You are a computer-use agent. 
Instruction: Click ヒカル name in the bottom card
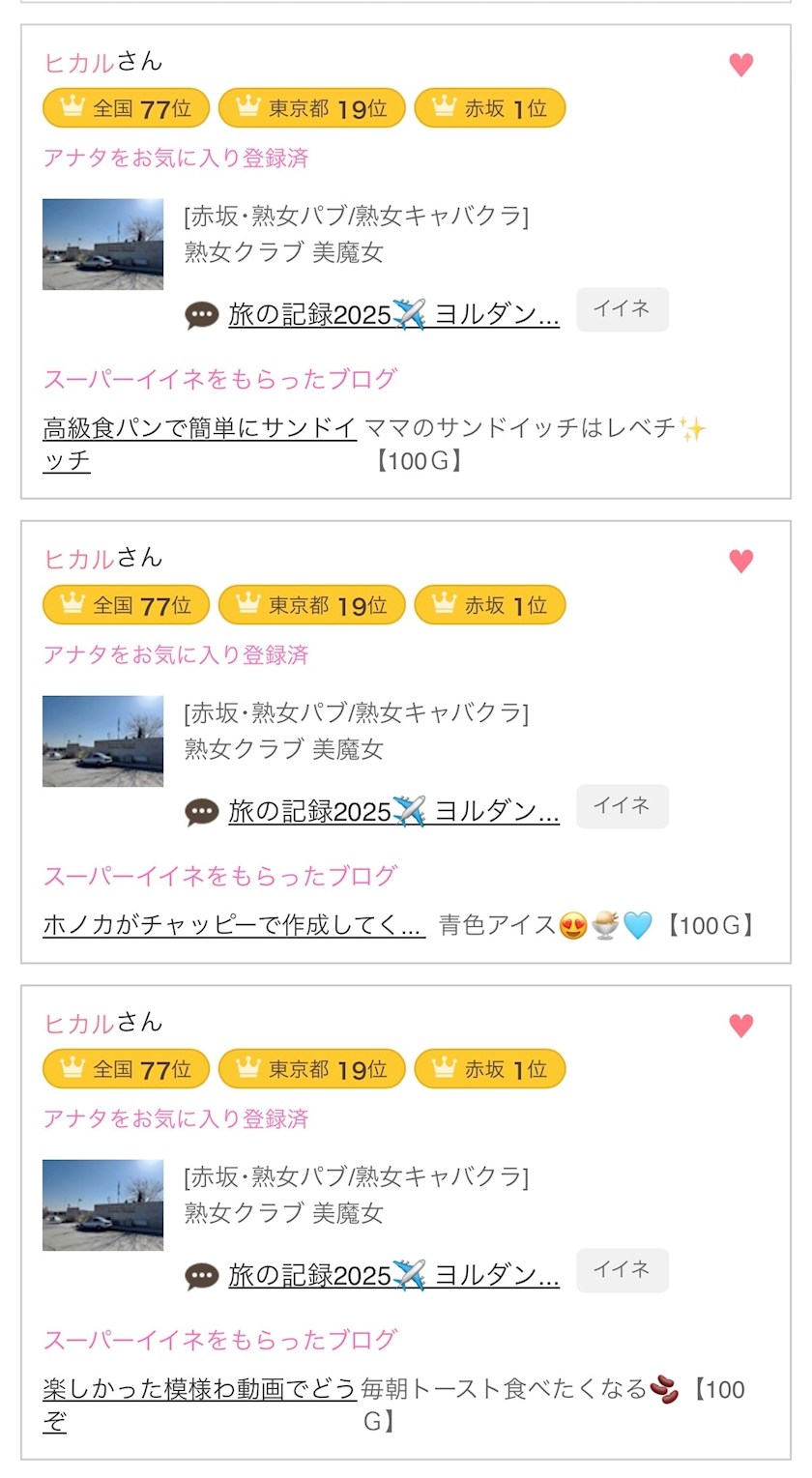[x=79, y=1023]
